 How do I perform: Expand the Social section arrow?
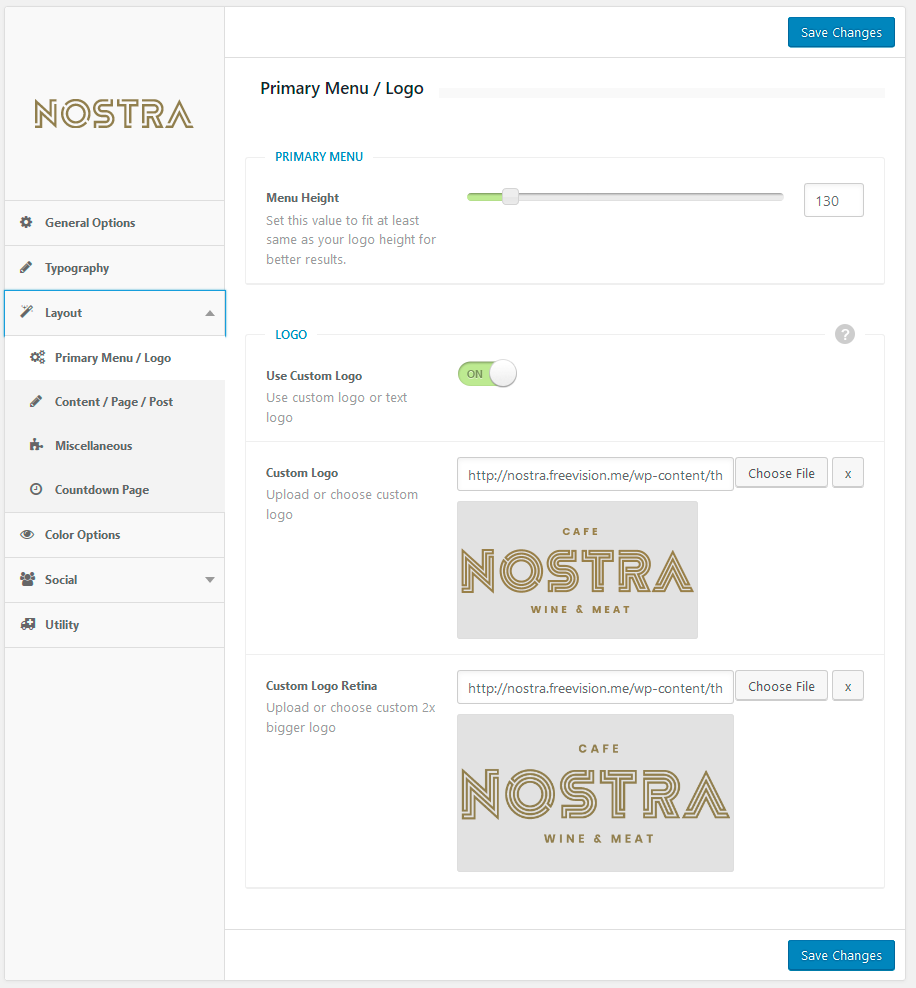click(209, 580)
